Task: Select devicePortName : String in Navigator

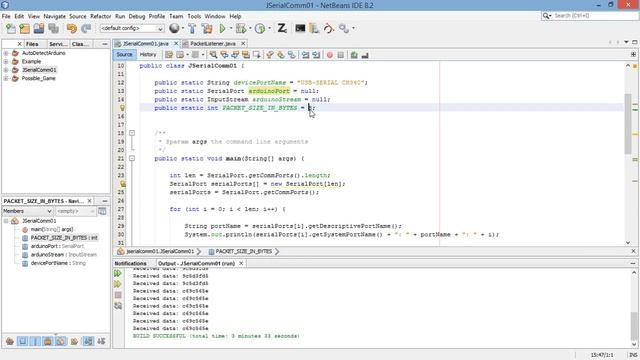Action: pos(58,263)
